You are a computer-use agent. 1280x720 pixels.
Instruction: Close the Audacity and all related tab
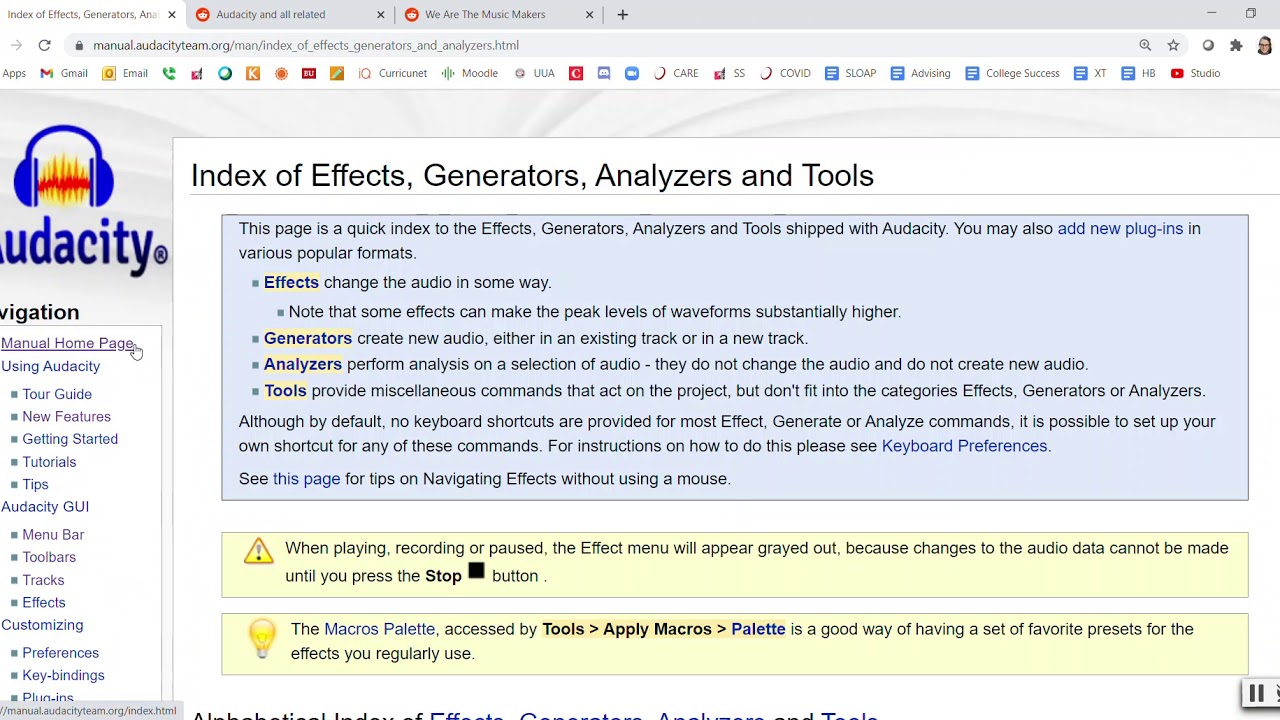pyautogui.click(x=380, y=14)
